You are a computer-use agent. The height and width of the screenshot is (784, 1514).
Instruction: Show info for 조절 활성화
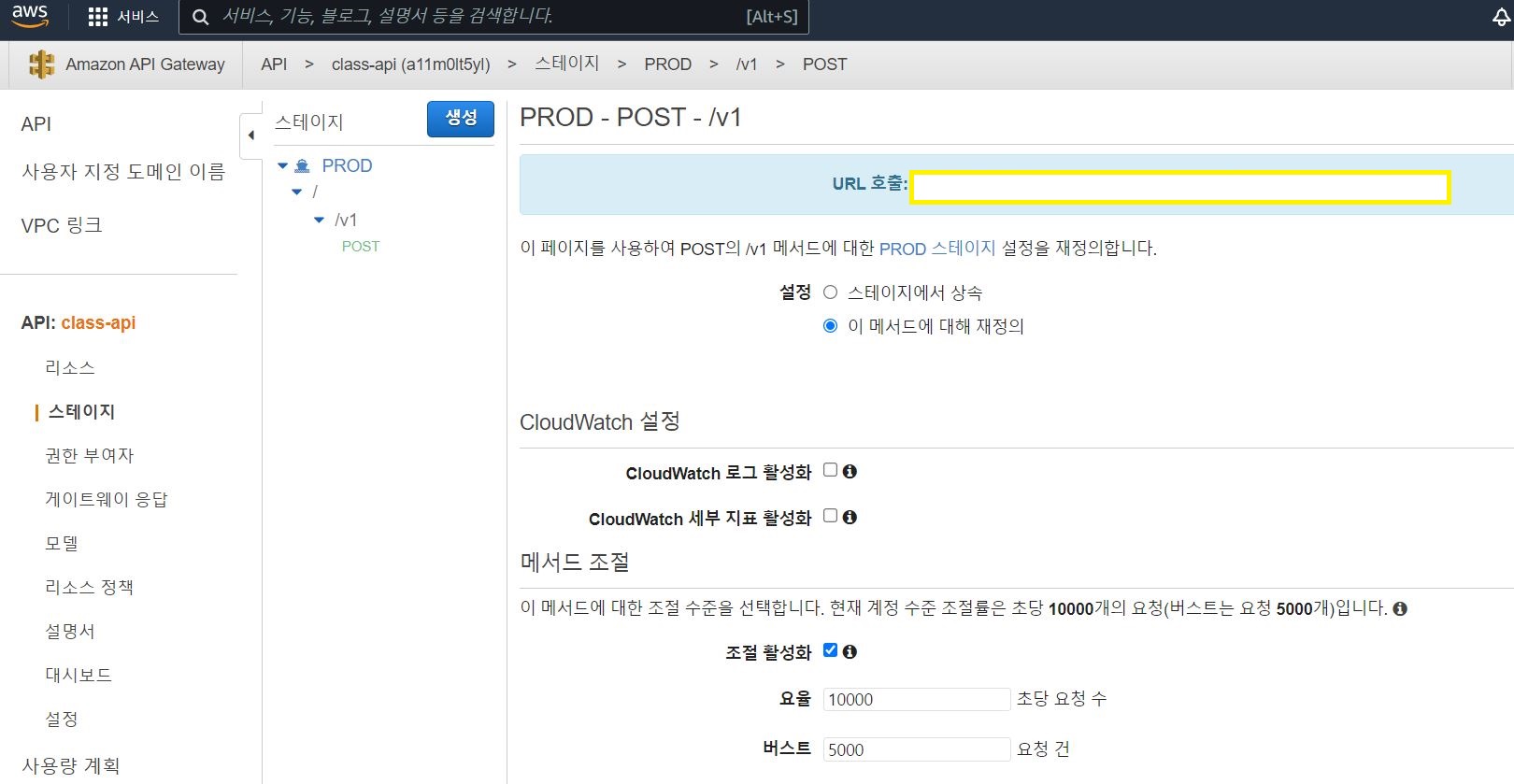click(x=850, y=652)
